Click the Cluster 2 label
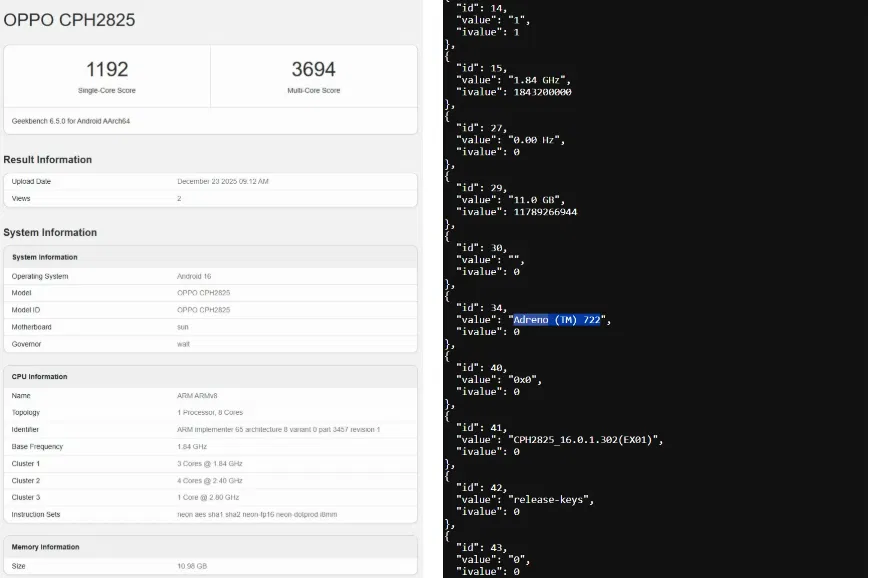Screen dimensions: 869x578 pos(26,480)
